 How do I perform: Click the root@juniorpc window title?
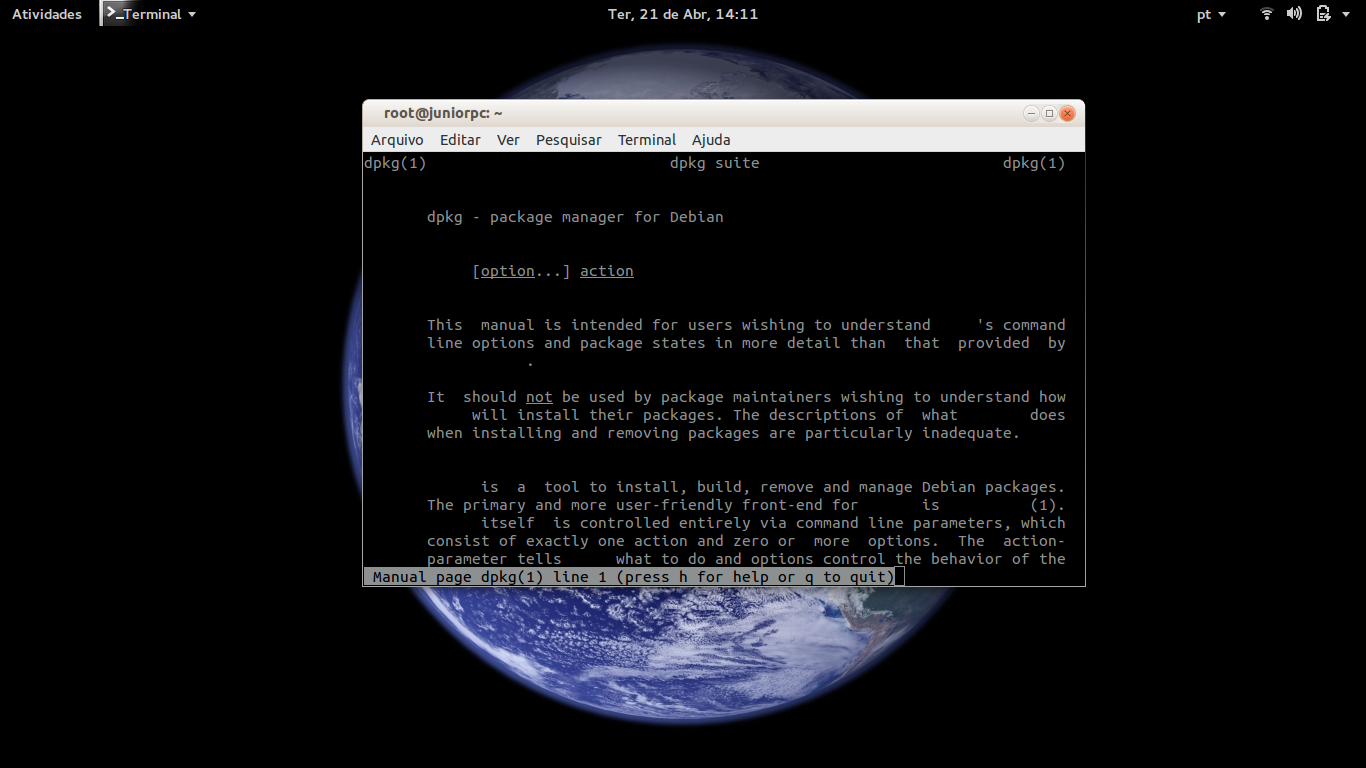click(443, 113)
